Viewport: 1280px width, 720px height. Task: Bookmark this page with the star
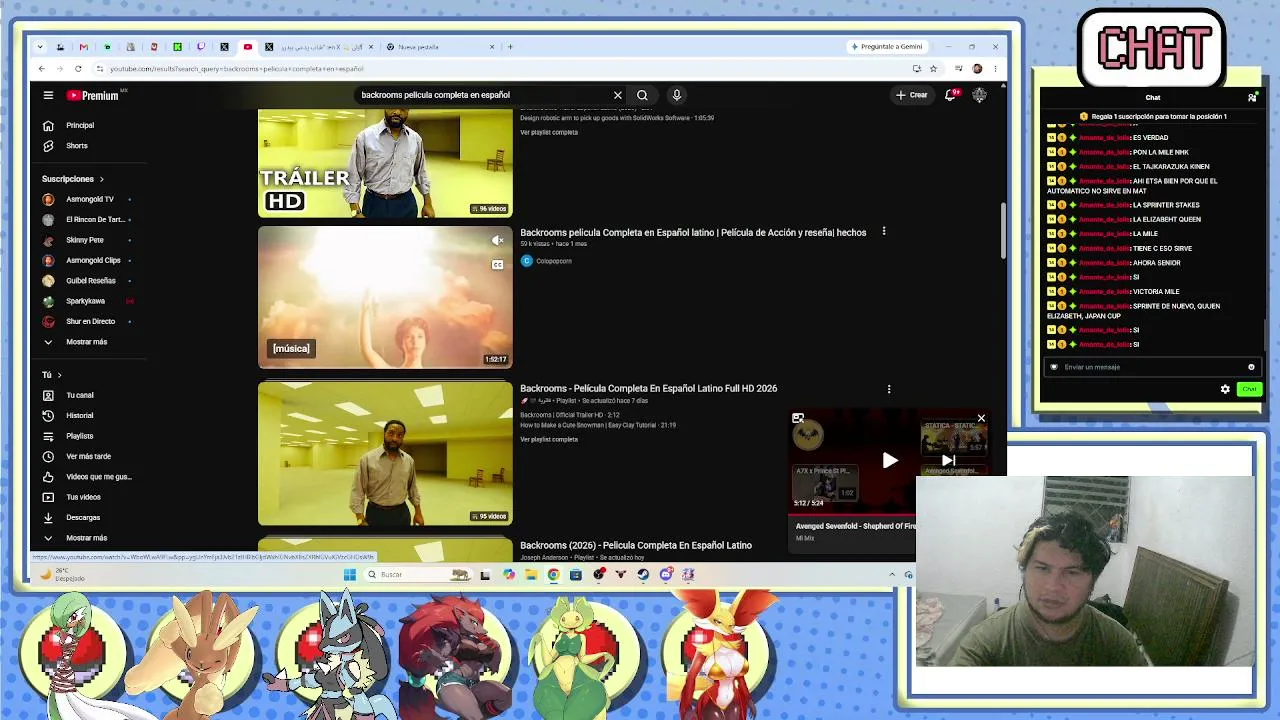(x=933, y=69)
